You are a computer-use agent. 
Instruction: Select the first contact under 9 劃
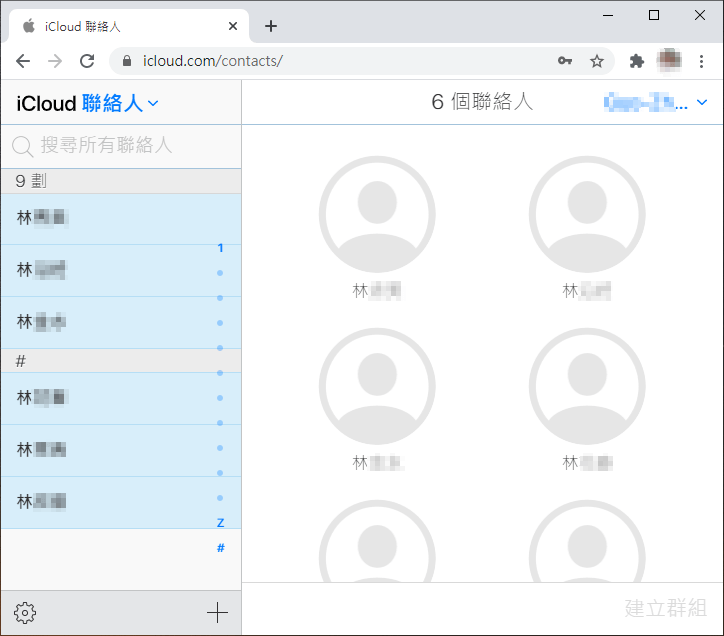(121, 219)
